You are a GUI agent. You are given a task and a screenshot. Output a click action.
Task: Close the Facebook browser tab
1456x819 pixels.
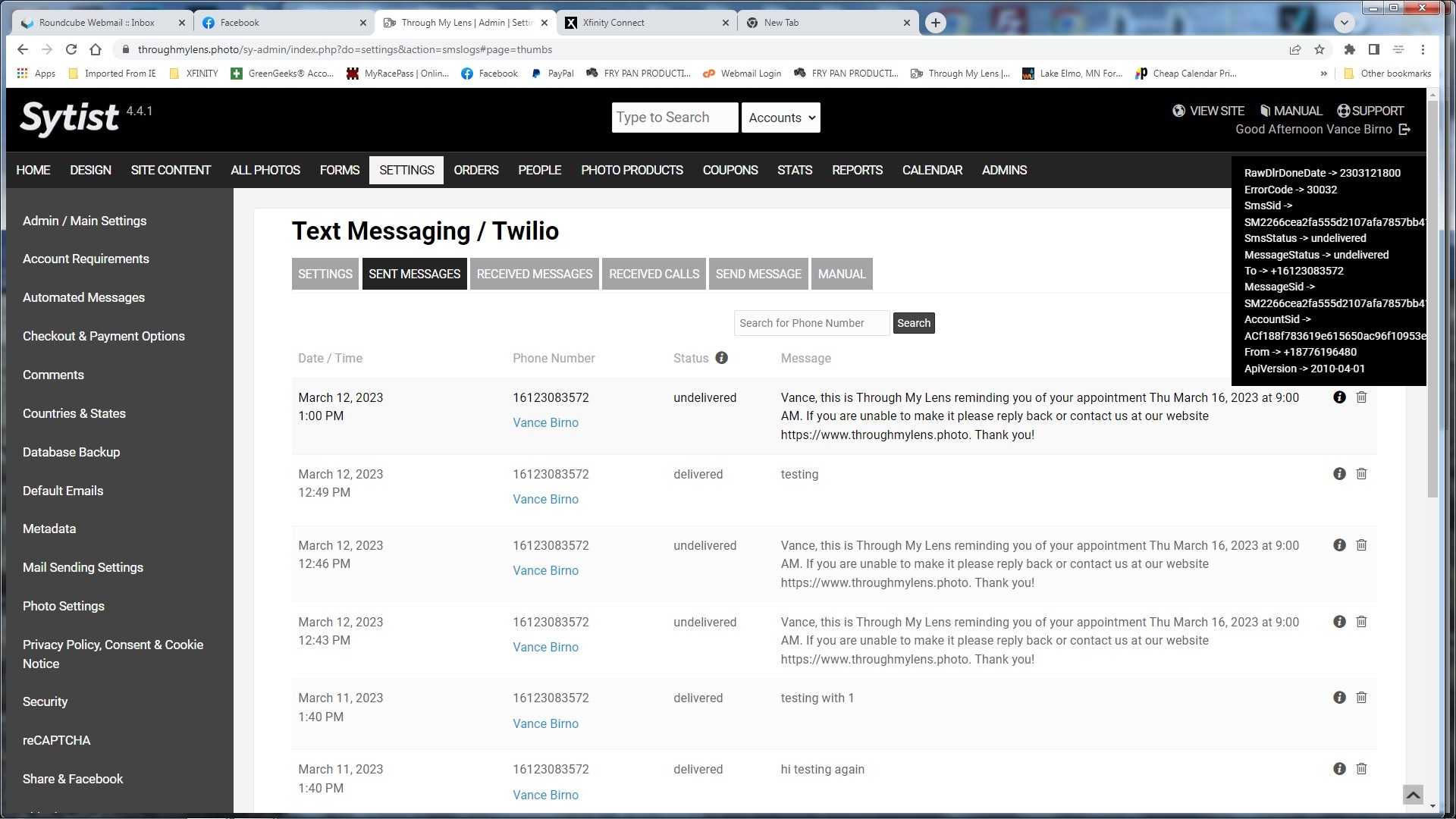[x=363, y=23]
